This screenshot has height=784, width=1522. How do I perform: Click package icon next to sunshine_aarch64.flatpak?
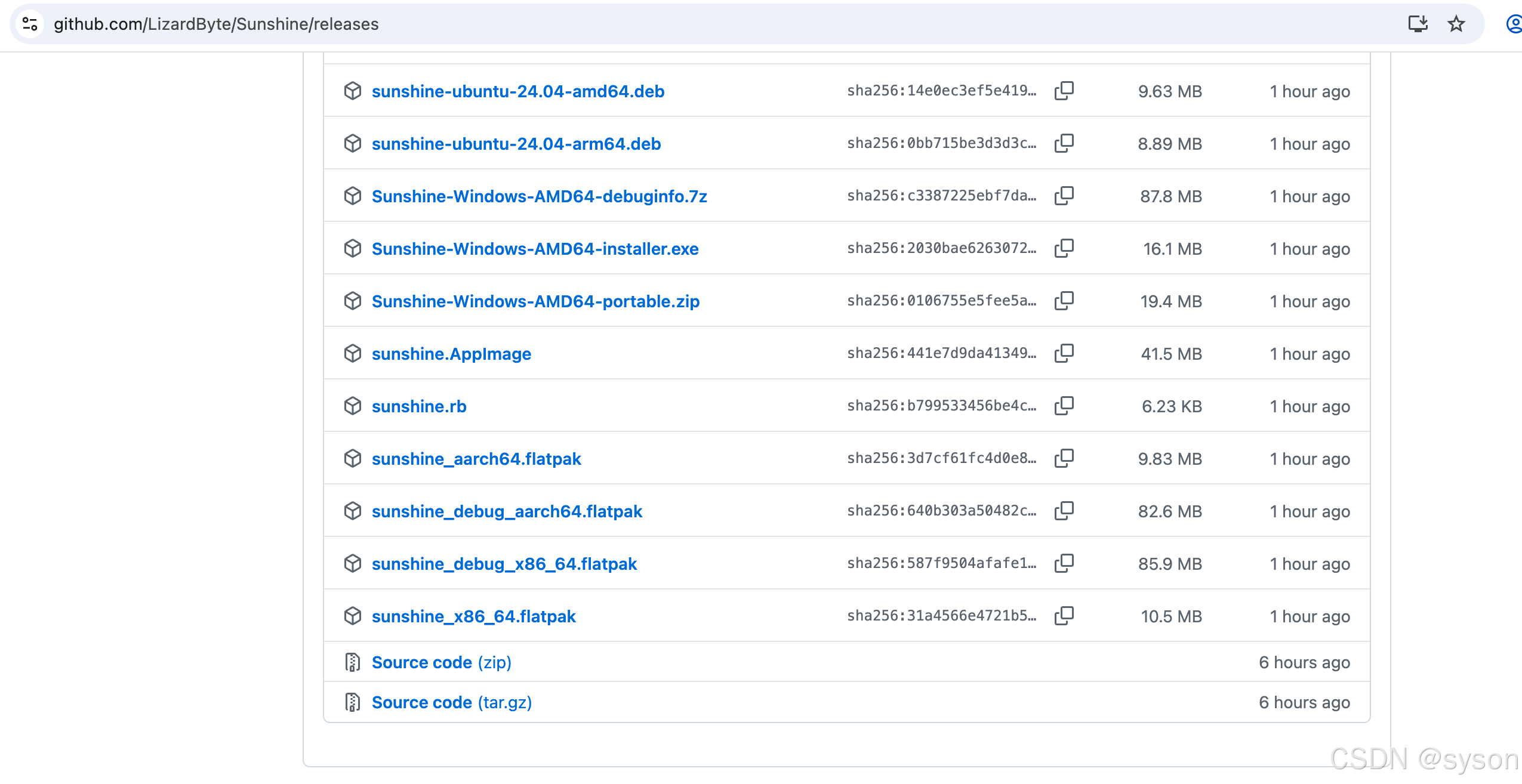click(x=353, y=458)
